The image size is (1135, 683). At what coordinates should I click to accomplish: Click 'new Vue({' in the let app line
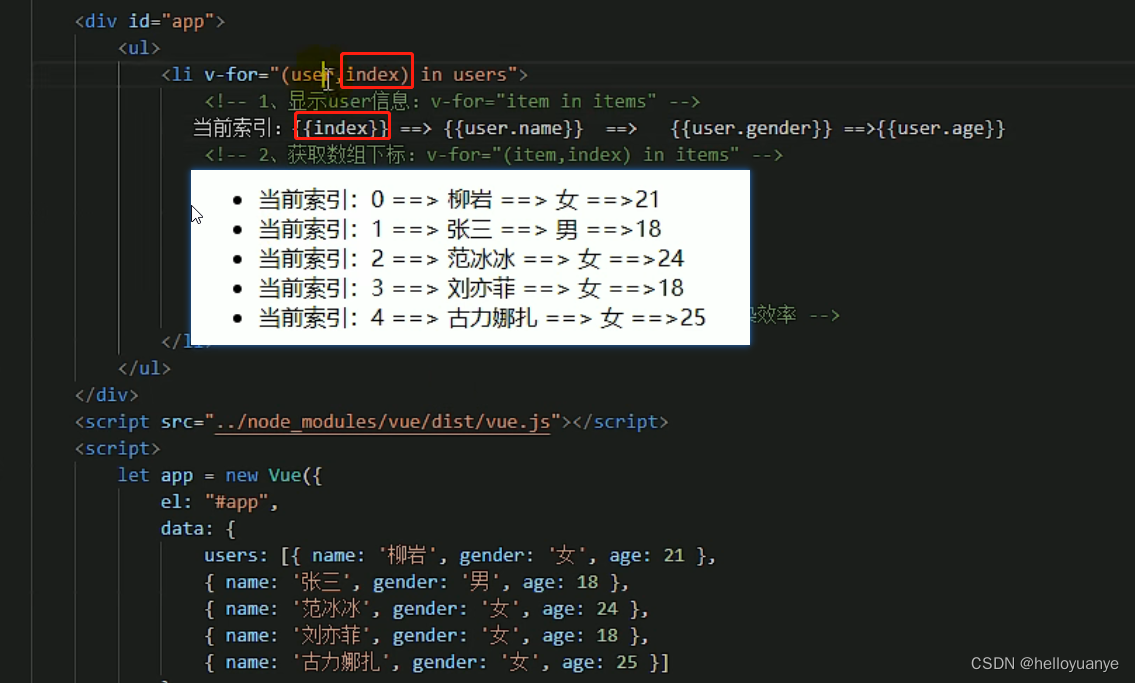(274, 475)
